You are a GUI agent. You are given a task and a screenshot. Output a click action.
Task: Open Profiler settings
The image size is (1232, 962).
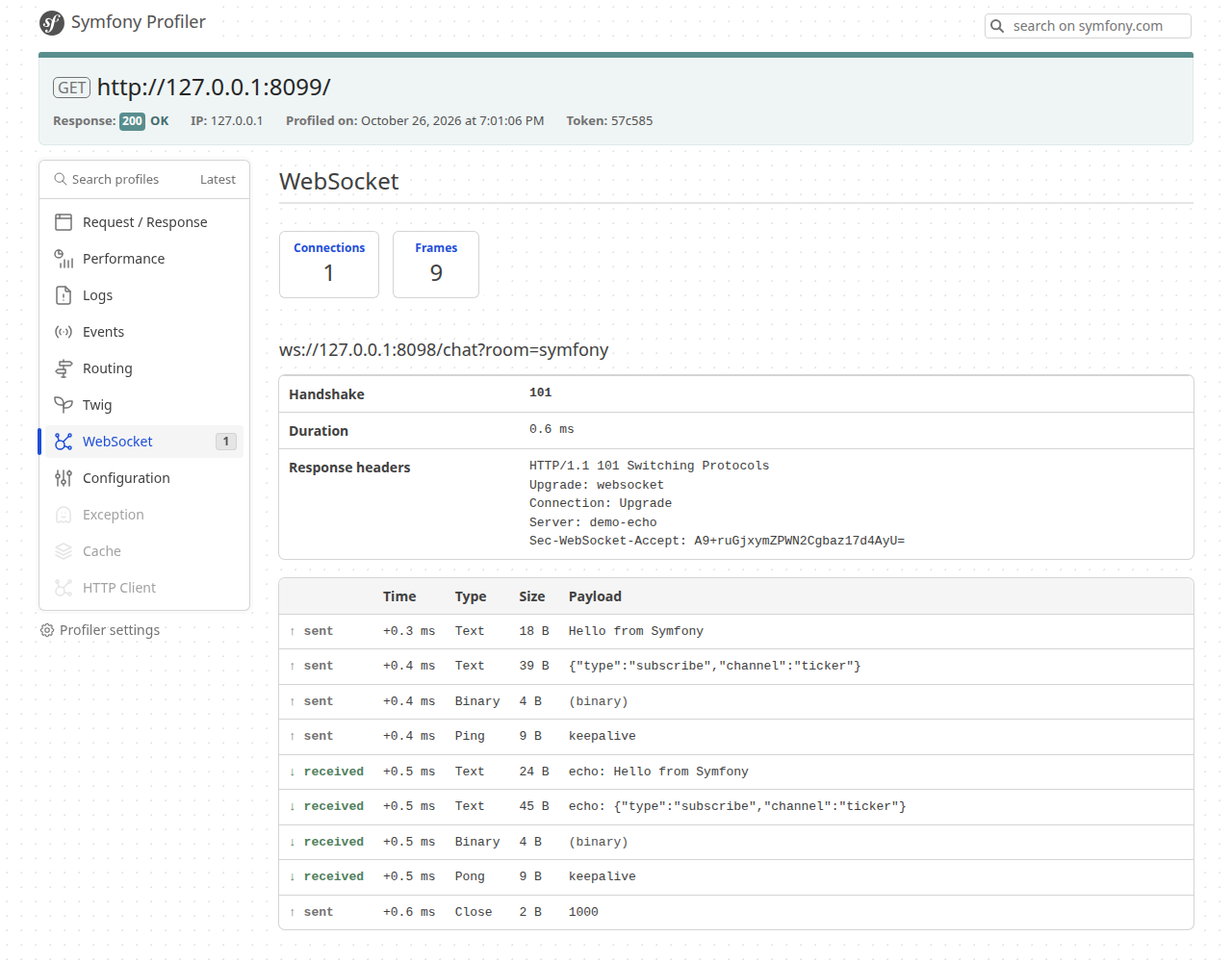pos(100,630)
